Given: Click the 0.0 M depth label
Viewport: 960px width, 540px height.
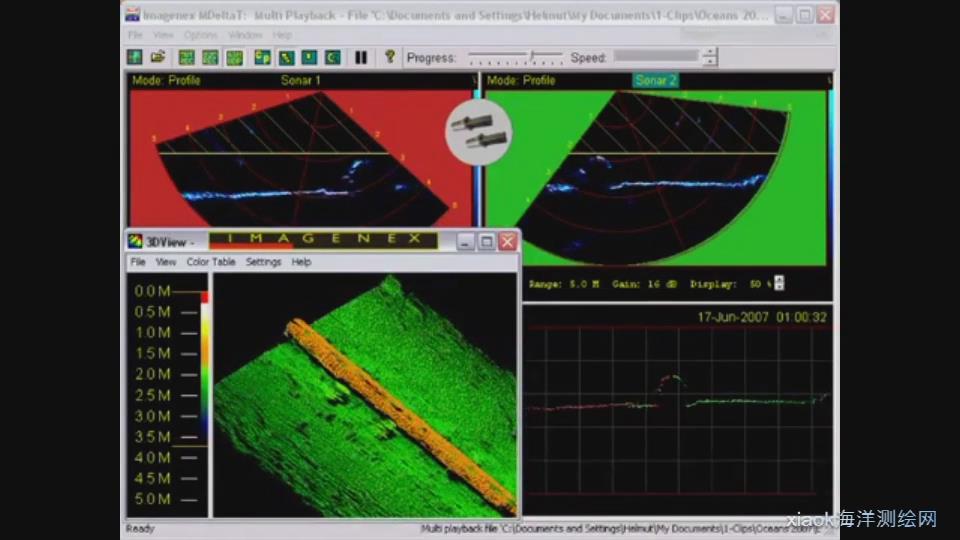Looking at the screenshot, I should point(152,291).
